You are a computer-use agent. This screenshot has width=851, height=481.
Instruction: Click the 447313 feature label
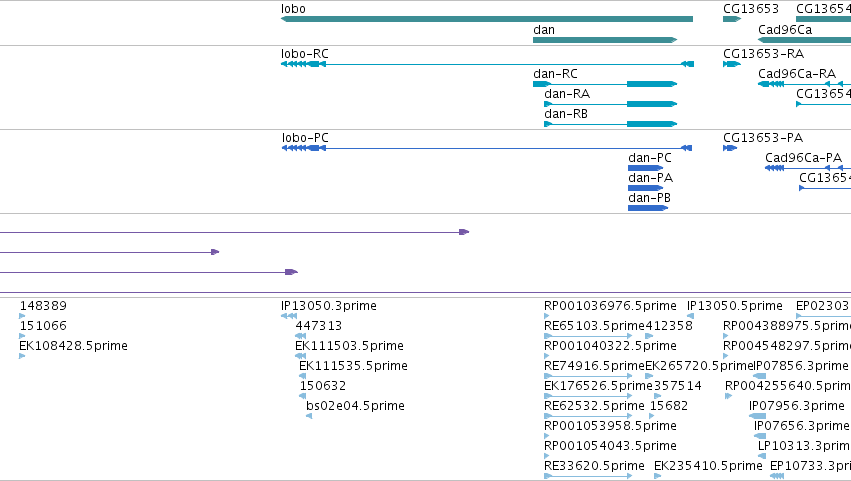pos(319,326)
